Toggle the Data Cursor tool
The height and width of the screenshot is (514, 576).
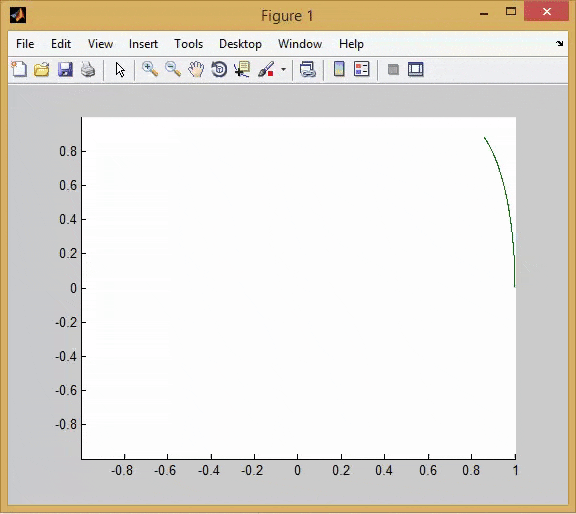coord(242,69)
